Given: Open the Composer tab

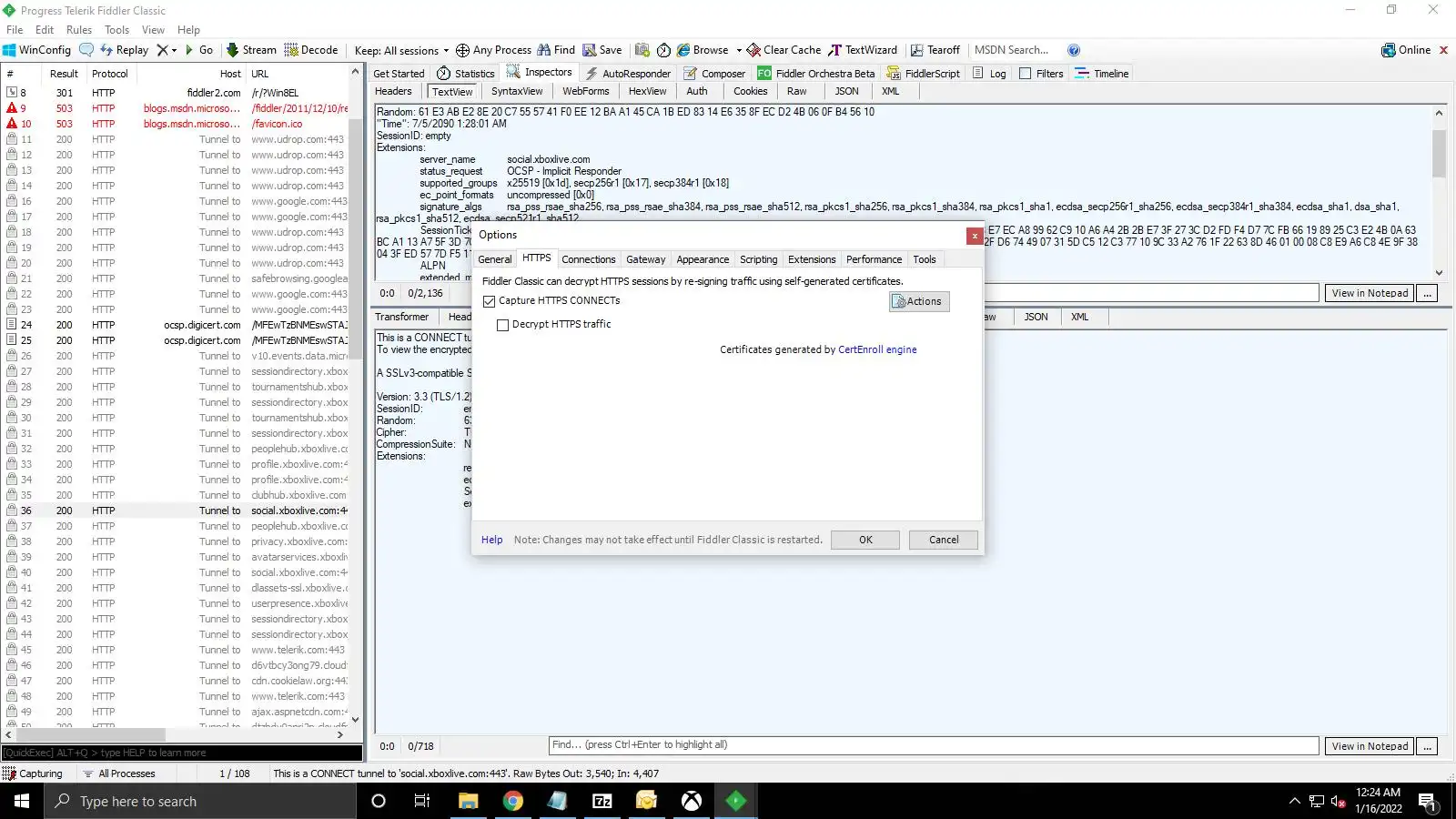Looking at the screenshot, I should click(x=714, y=74).
